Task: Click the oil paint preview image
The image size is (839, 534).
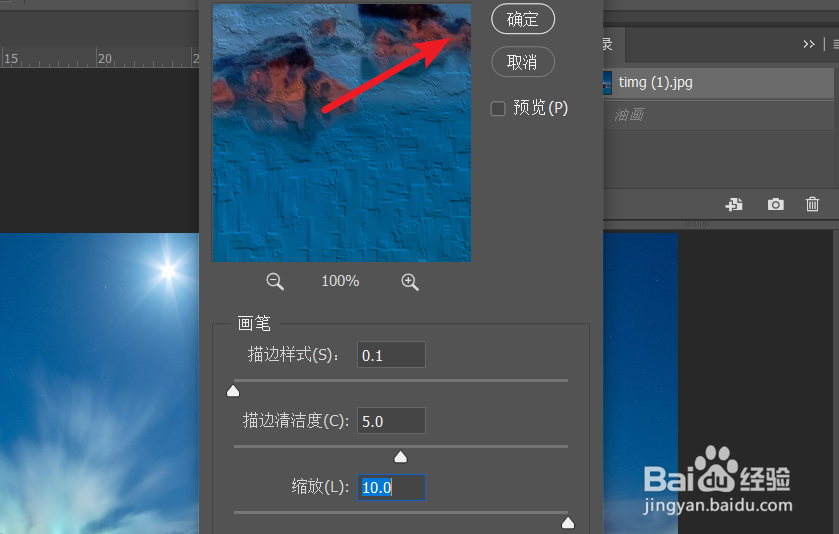Action: tap(341, 132)
